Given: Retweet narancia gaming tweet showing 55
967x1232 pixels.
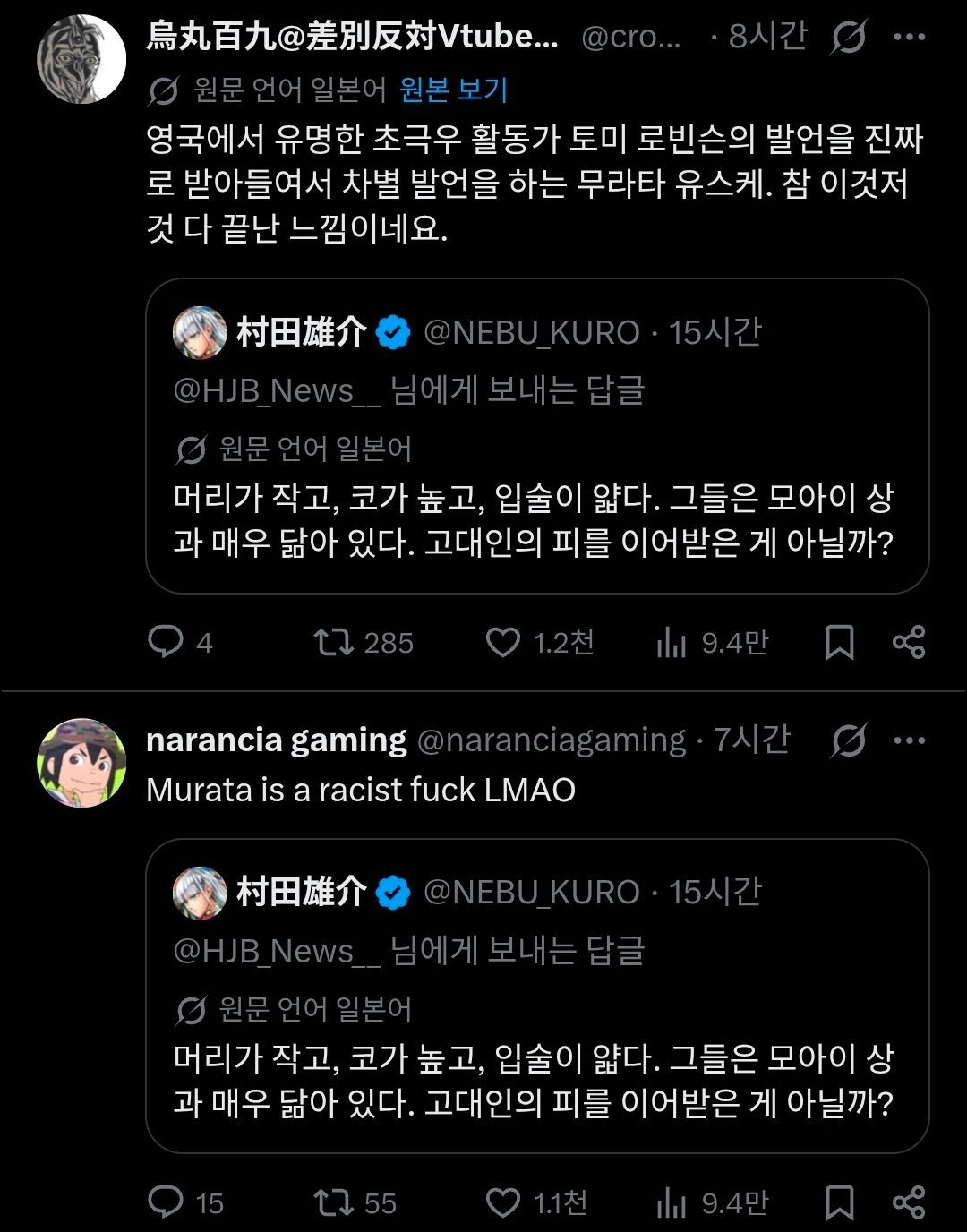Looking at the screenshot, I should [334, 1202].
